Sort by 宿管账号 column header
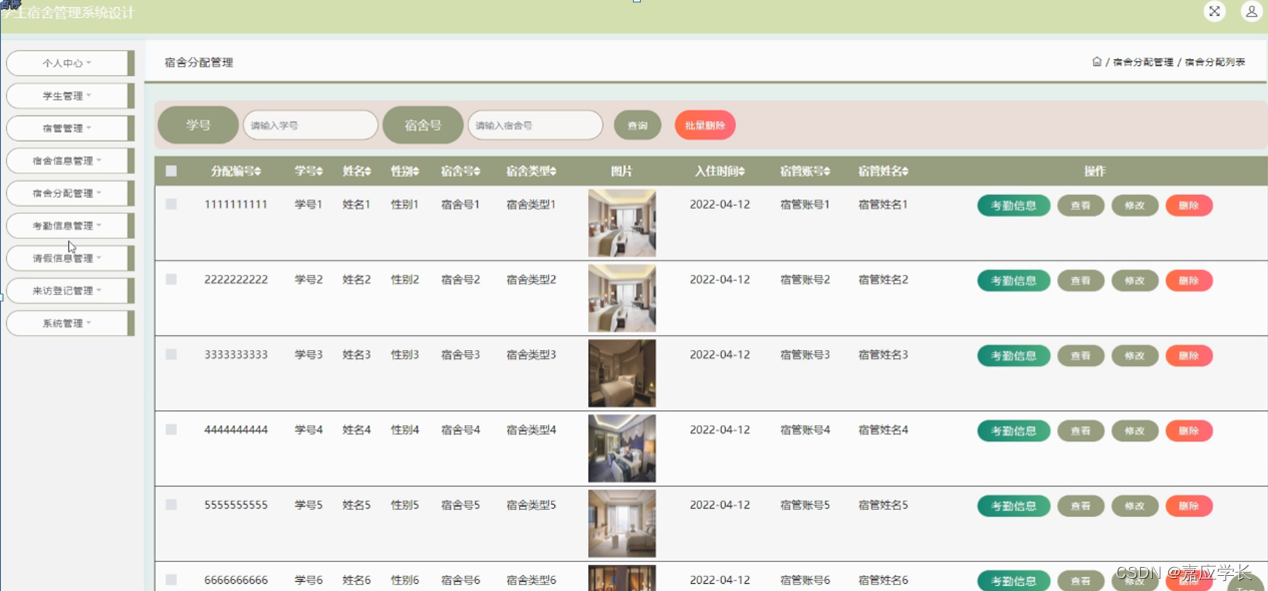Viewport: 1268px width, 591px height. point(805,171)
